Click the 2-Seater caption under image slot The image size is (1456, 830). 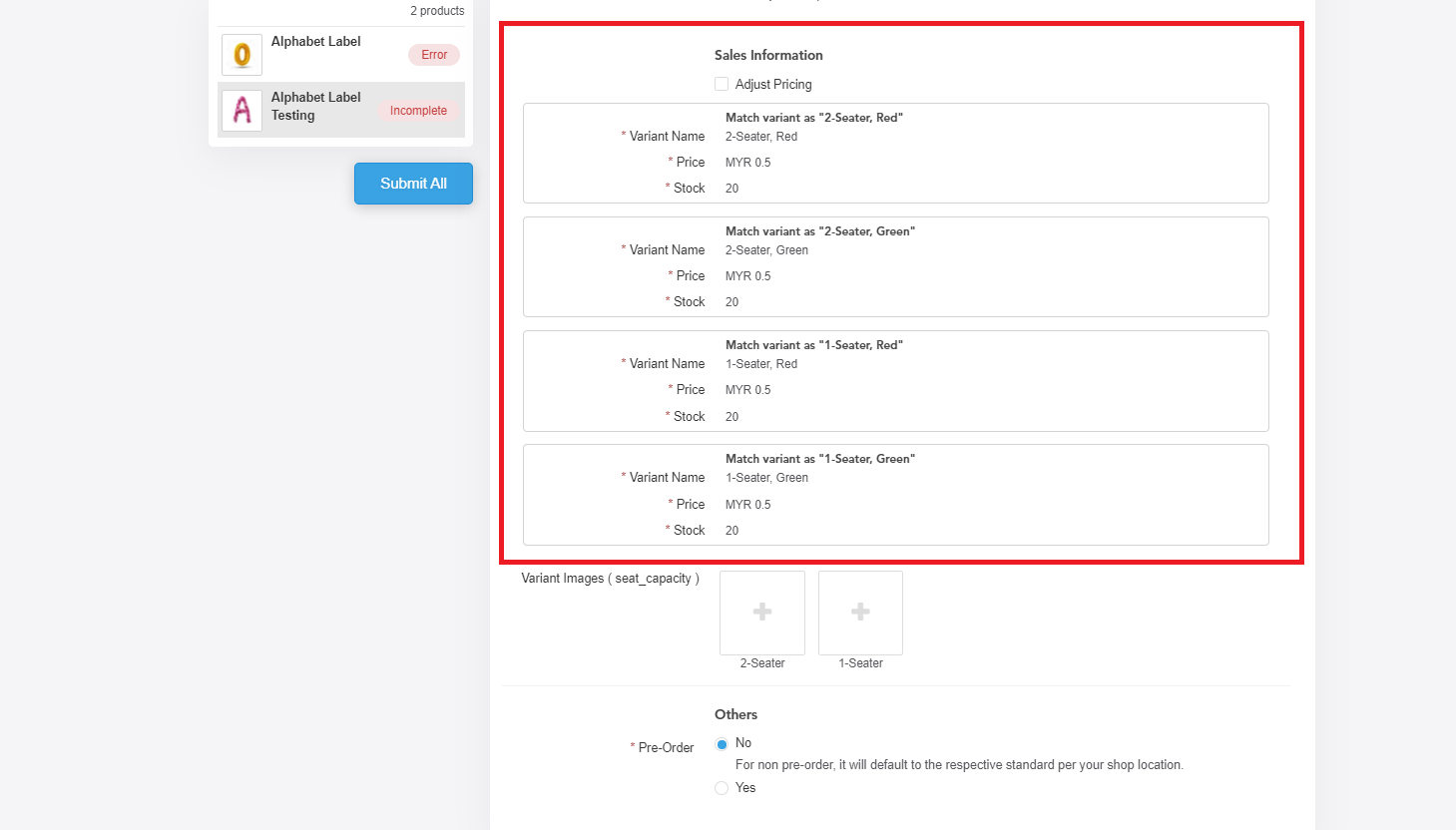coord(762,663)
